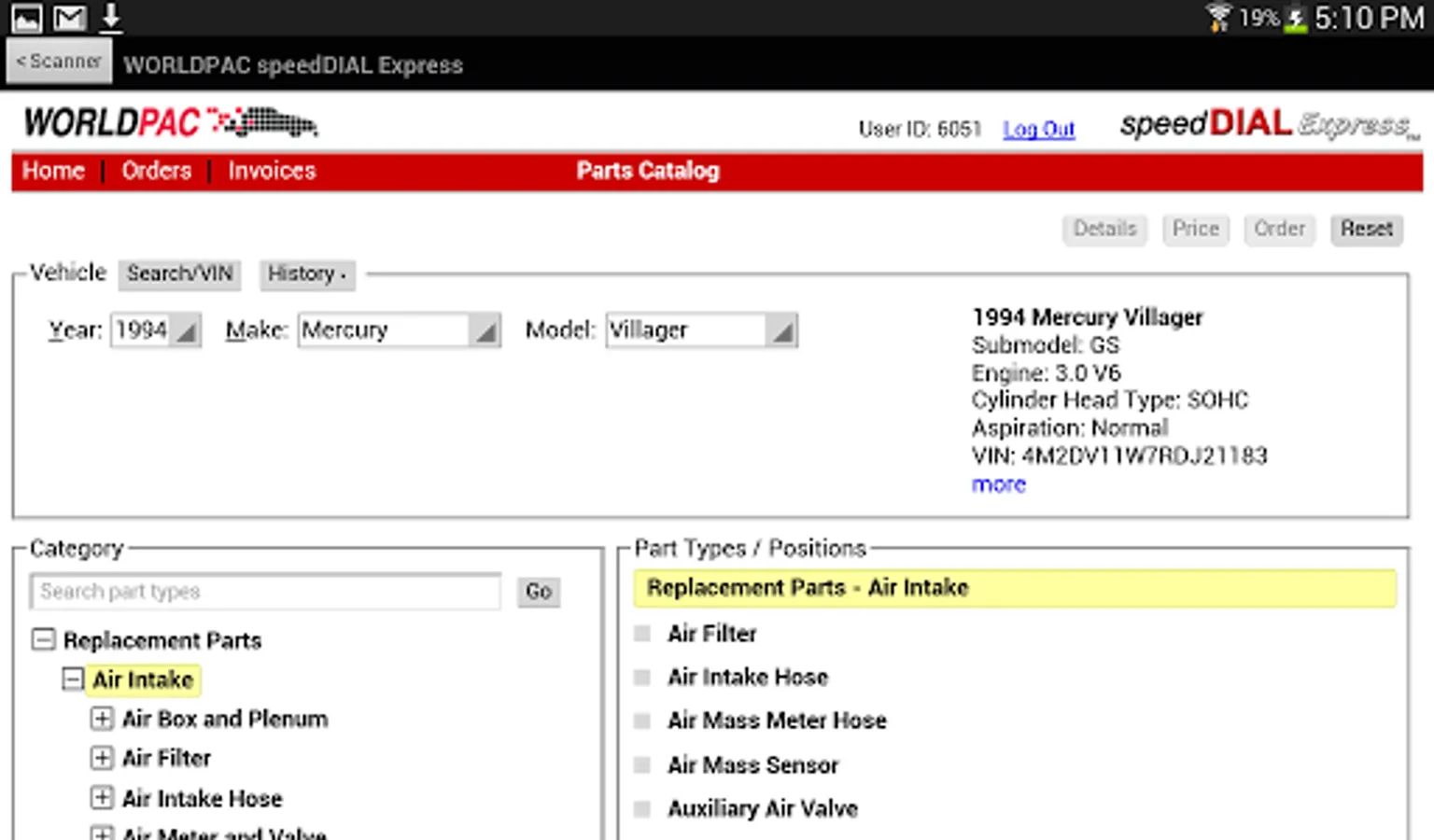Select Replacement Parts in category tree
The width and height of the screenshot is (1434, 840).
(162, 640)
